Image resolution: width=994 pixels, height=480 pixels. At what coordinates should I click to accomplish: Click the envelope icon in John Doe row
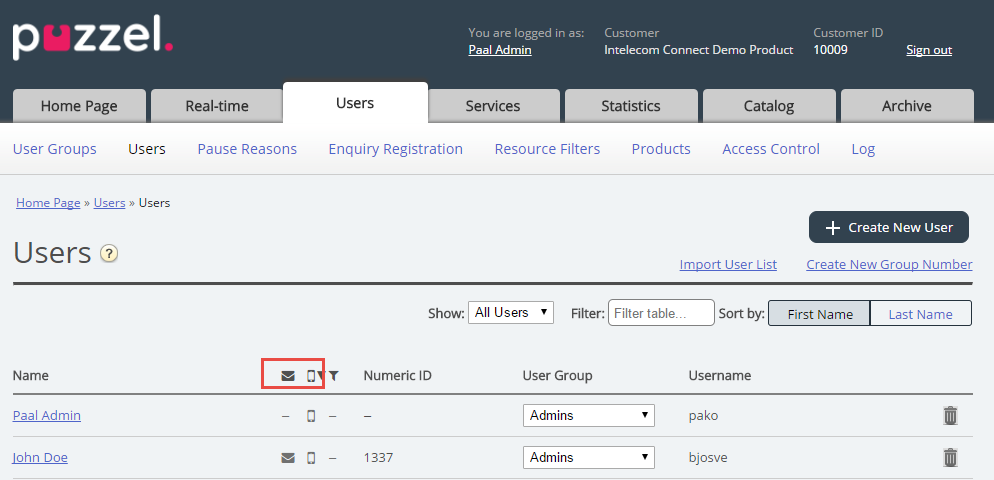[x=288, y=458]
